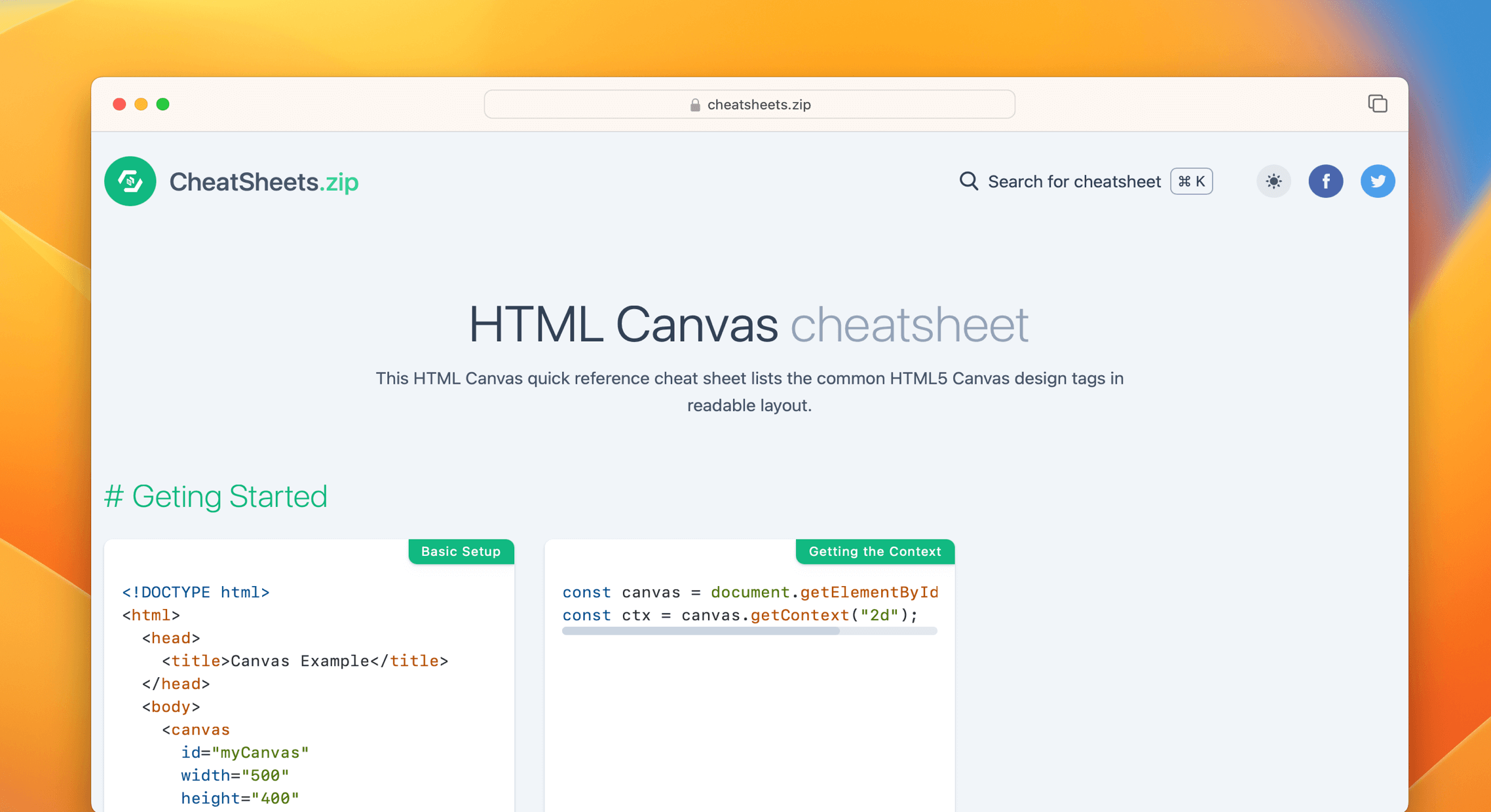Click the green fullscreen window button
Image resolution: width=1491 pixels, height=812 pixels.
[163, 104]
